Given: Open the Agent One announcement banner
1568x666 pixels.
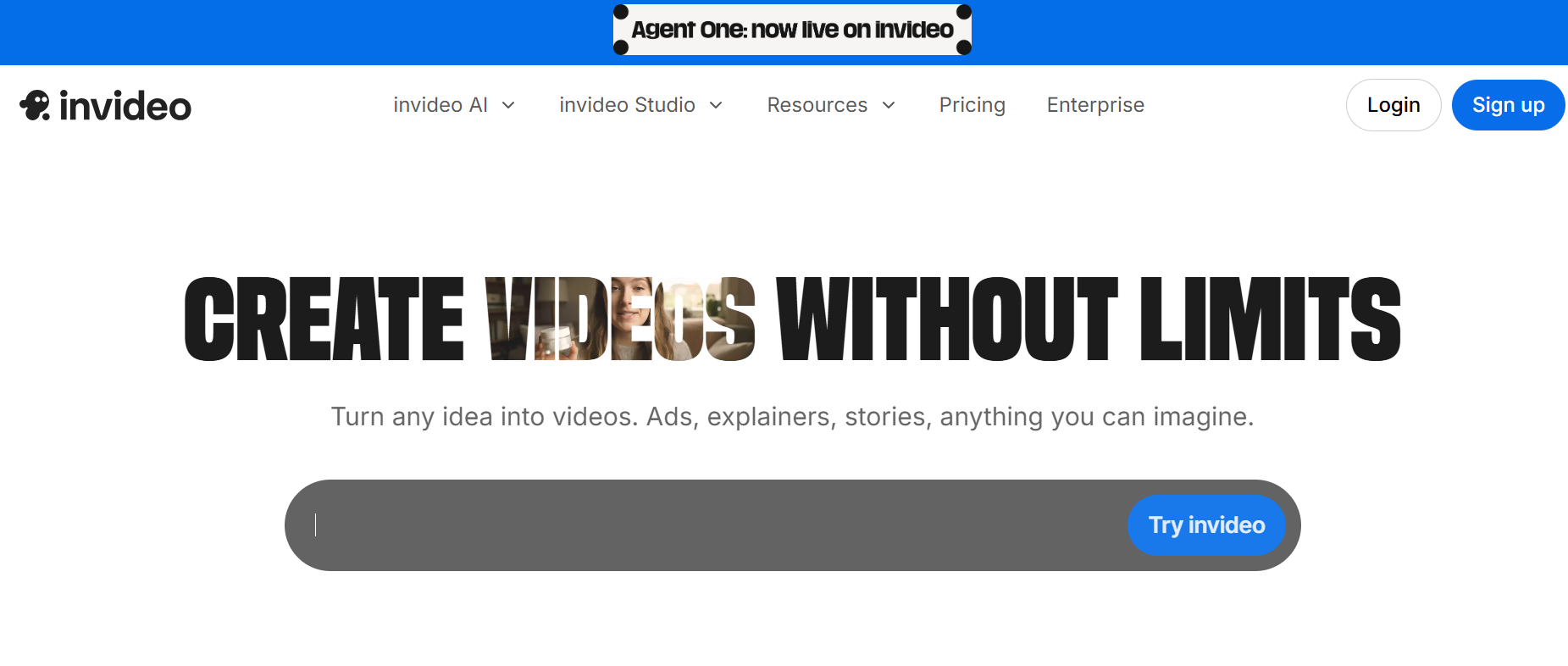Looking at the screenshot, I should 792,30.
